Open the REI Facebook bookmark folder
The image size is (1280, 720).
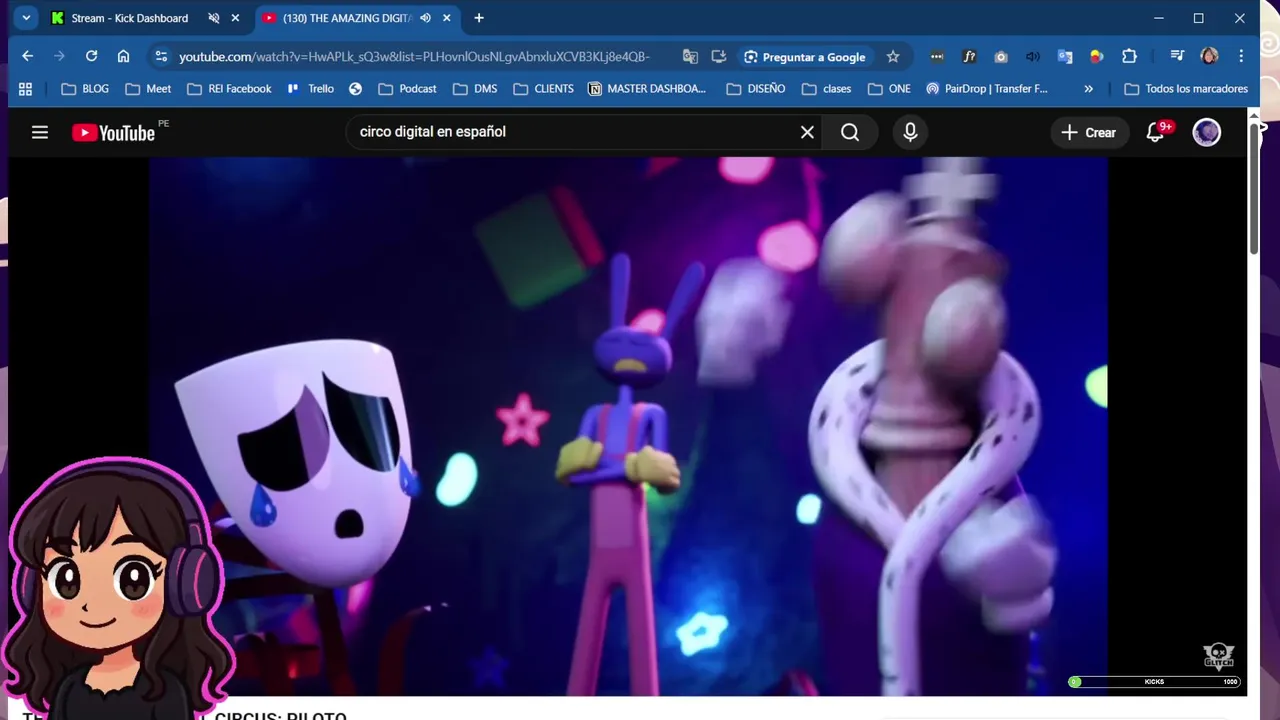[x=229, y=89]
